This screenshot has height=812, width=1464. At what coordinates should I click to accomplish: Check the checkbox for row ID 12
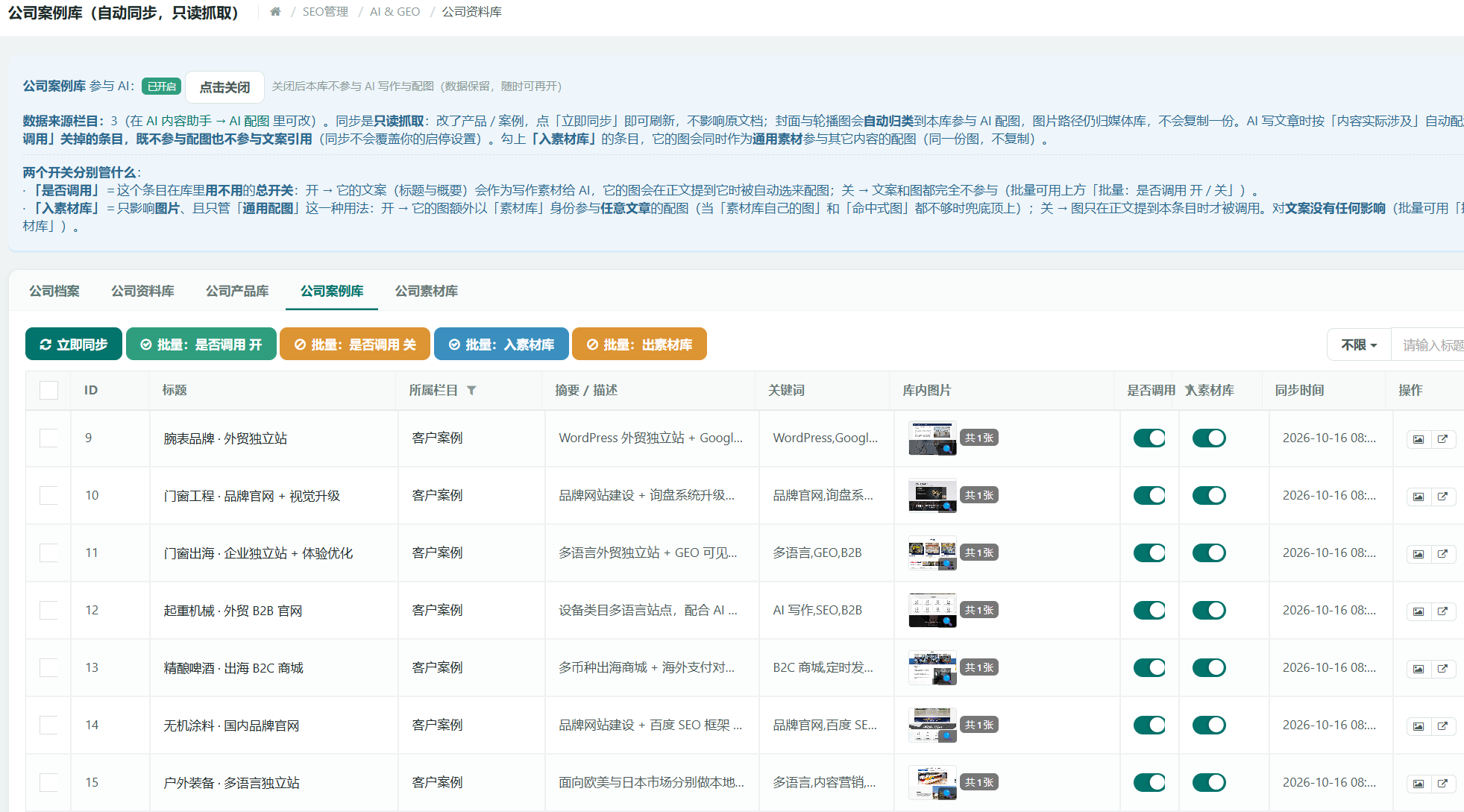[x=48, y=610]
